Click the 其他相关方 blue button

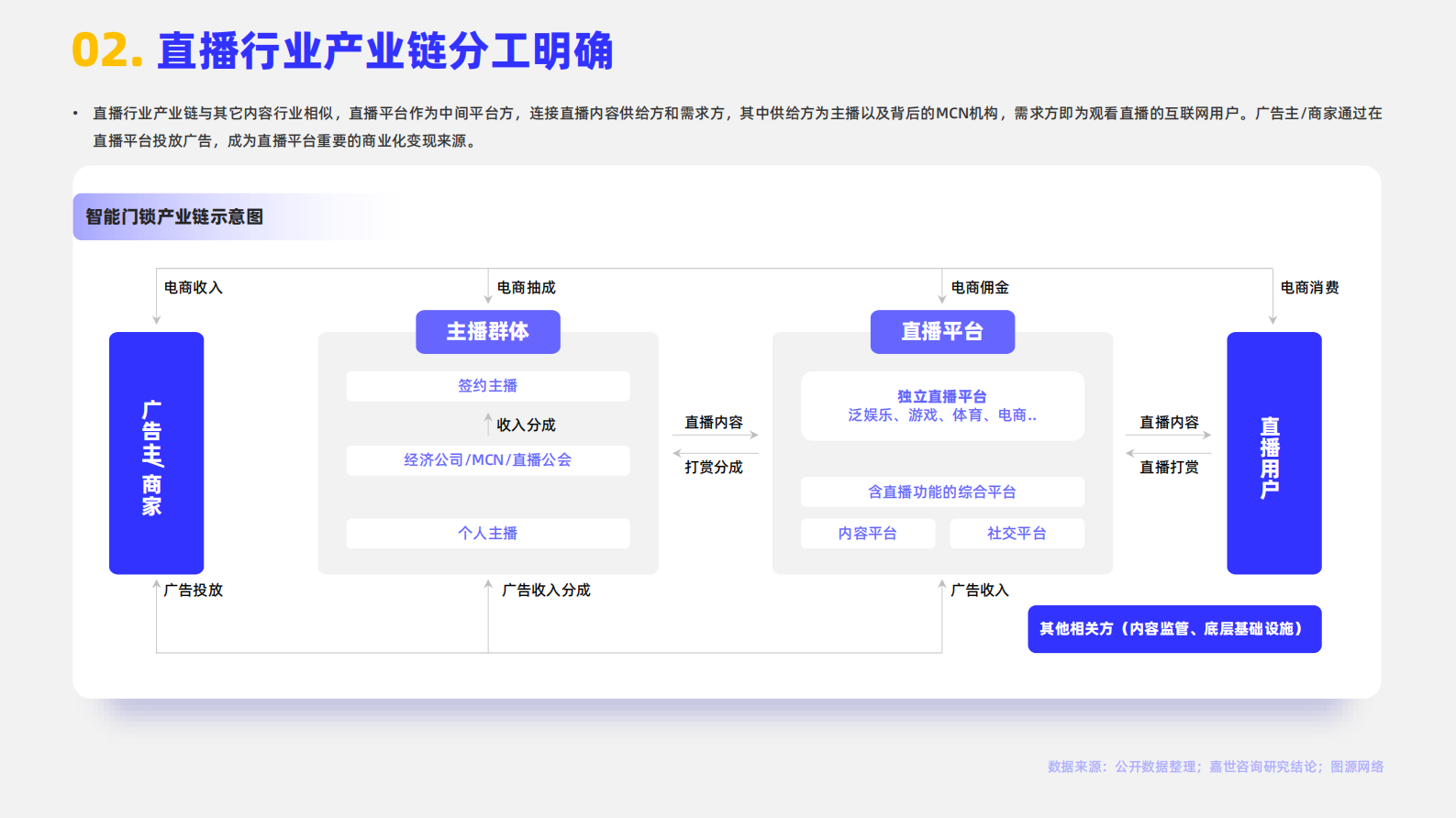(1173, 629)
